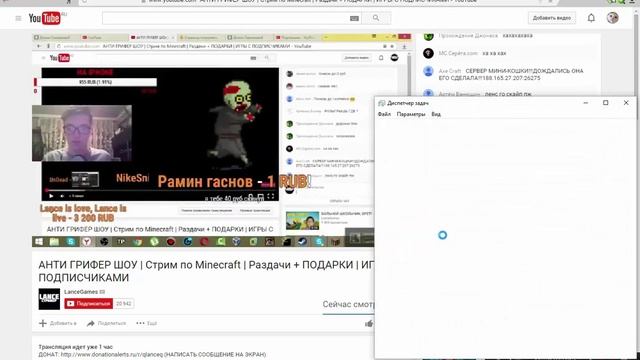Open Google Chrome on the streamed taskbar
Screen dimensions: 640x360
pos(138,242)
